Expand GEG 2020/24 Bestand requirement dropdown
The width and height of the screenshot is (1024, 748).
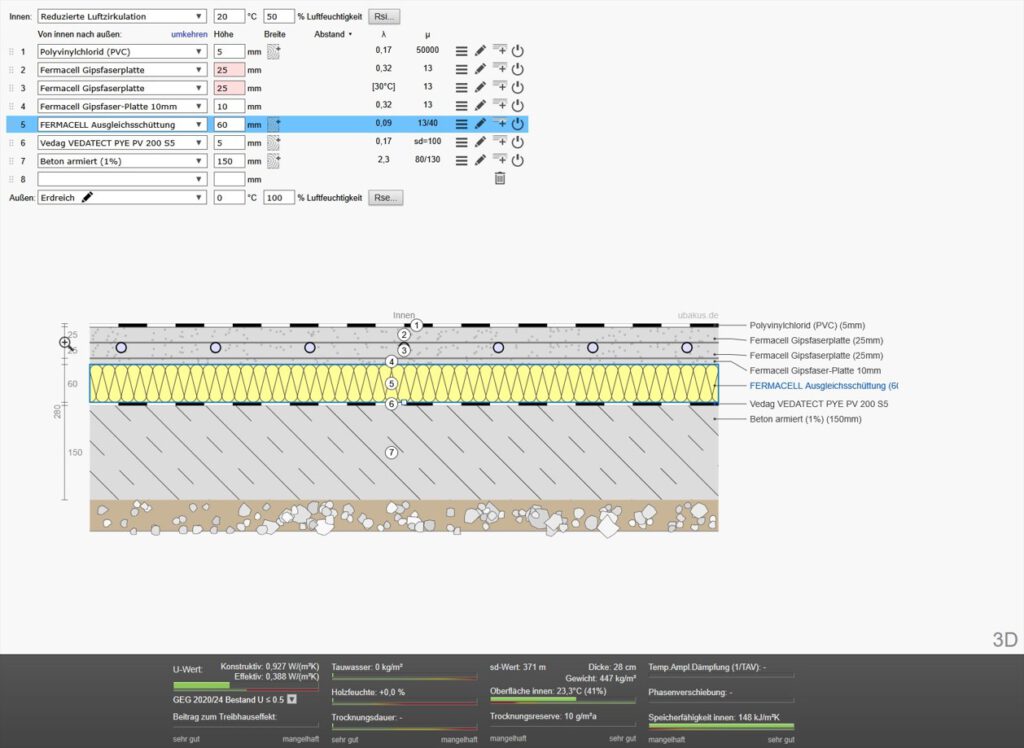(x=292, y=699)
